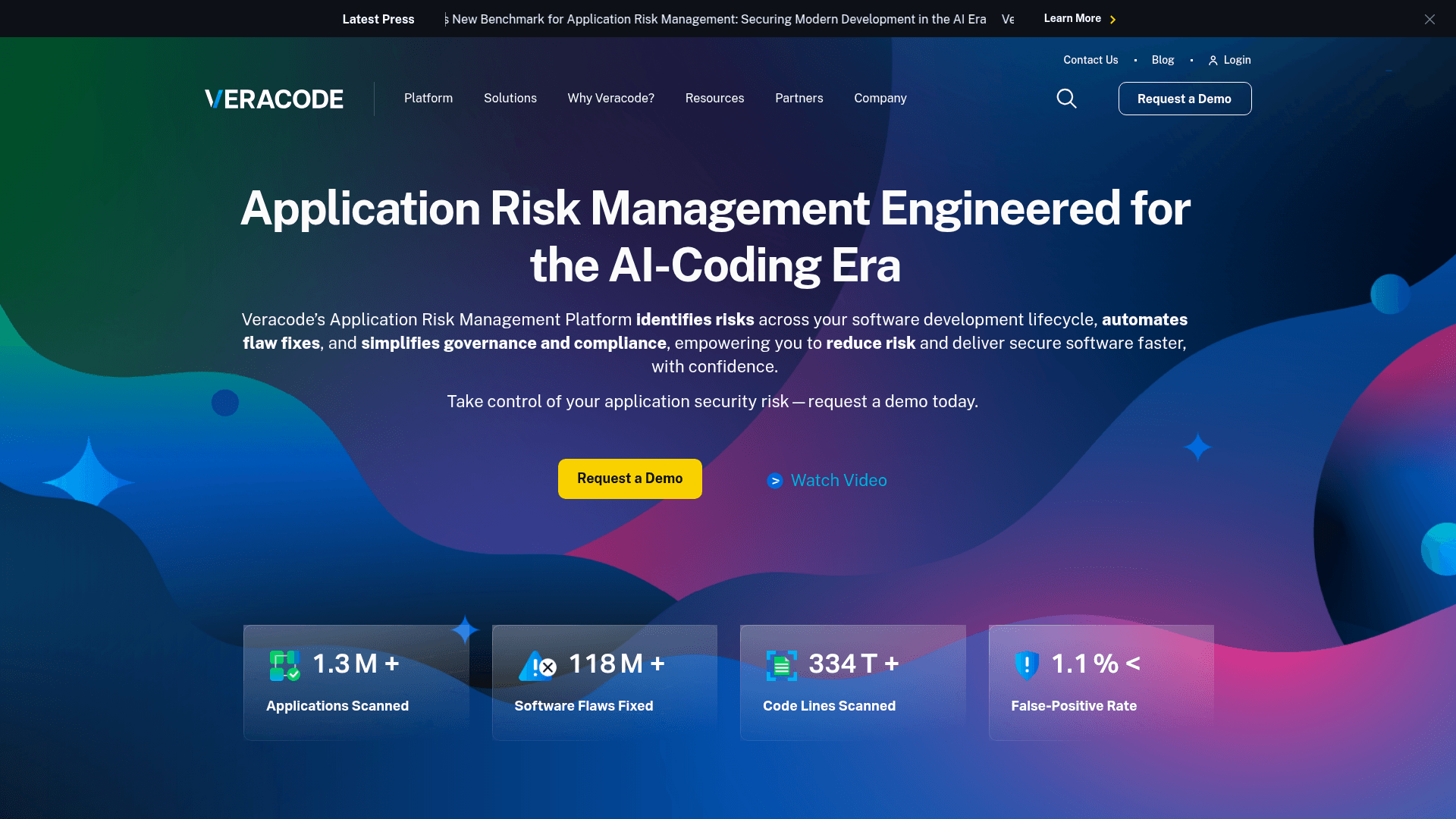This screenshot has height=819, width=1456.
Task: Click the False-Positive Rate shield icon
Action: coord(1028,664)
